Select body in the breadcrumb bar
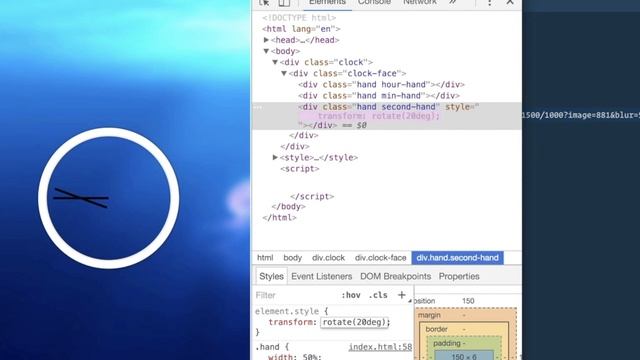Viewport: 640px width, 360px height. coord(293,258)
